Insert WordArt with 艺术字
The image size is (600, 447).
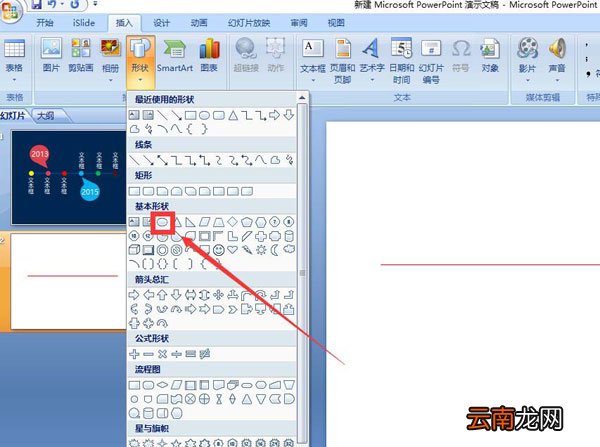(x=372, y=55)
